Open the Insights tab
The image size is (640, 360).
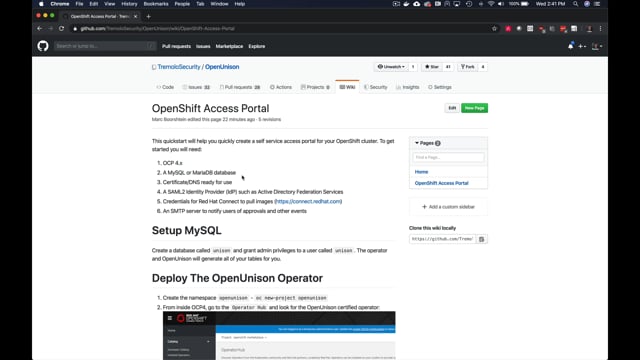click(x=407, y=87)
